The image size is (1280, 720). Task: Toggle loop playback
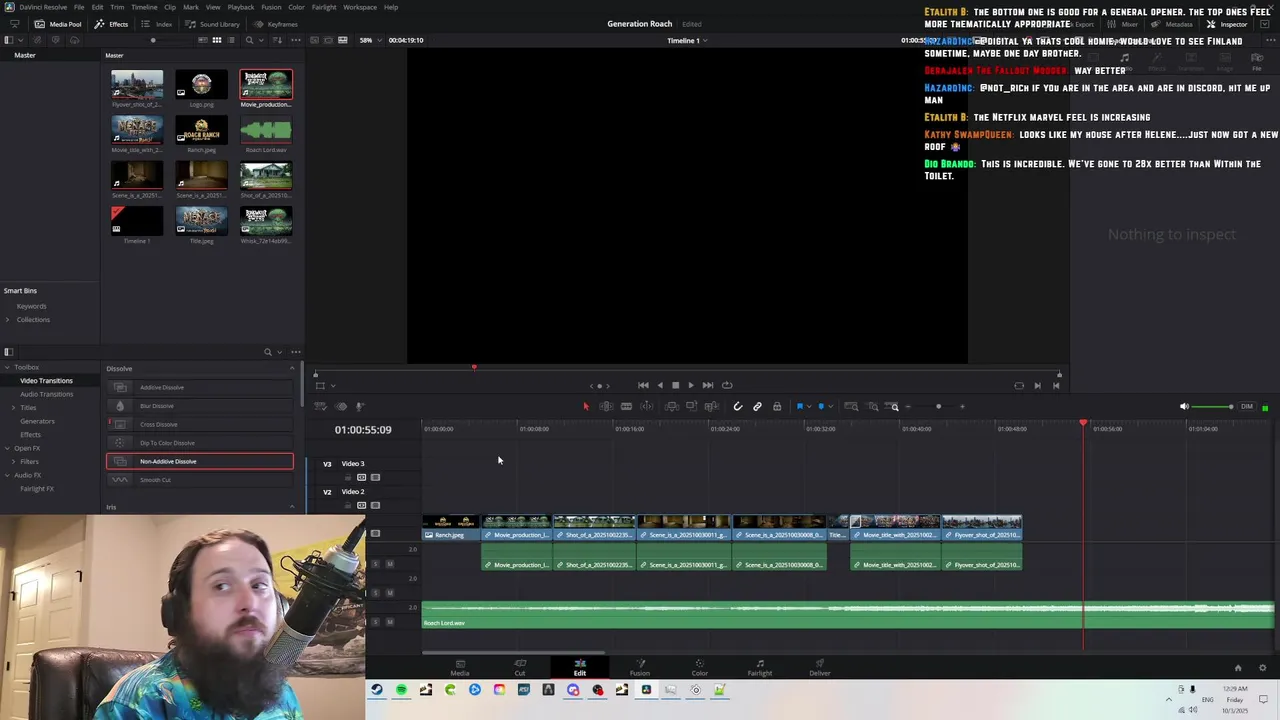tap(727, 385)
